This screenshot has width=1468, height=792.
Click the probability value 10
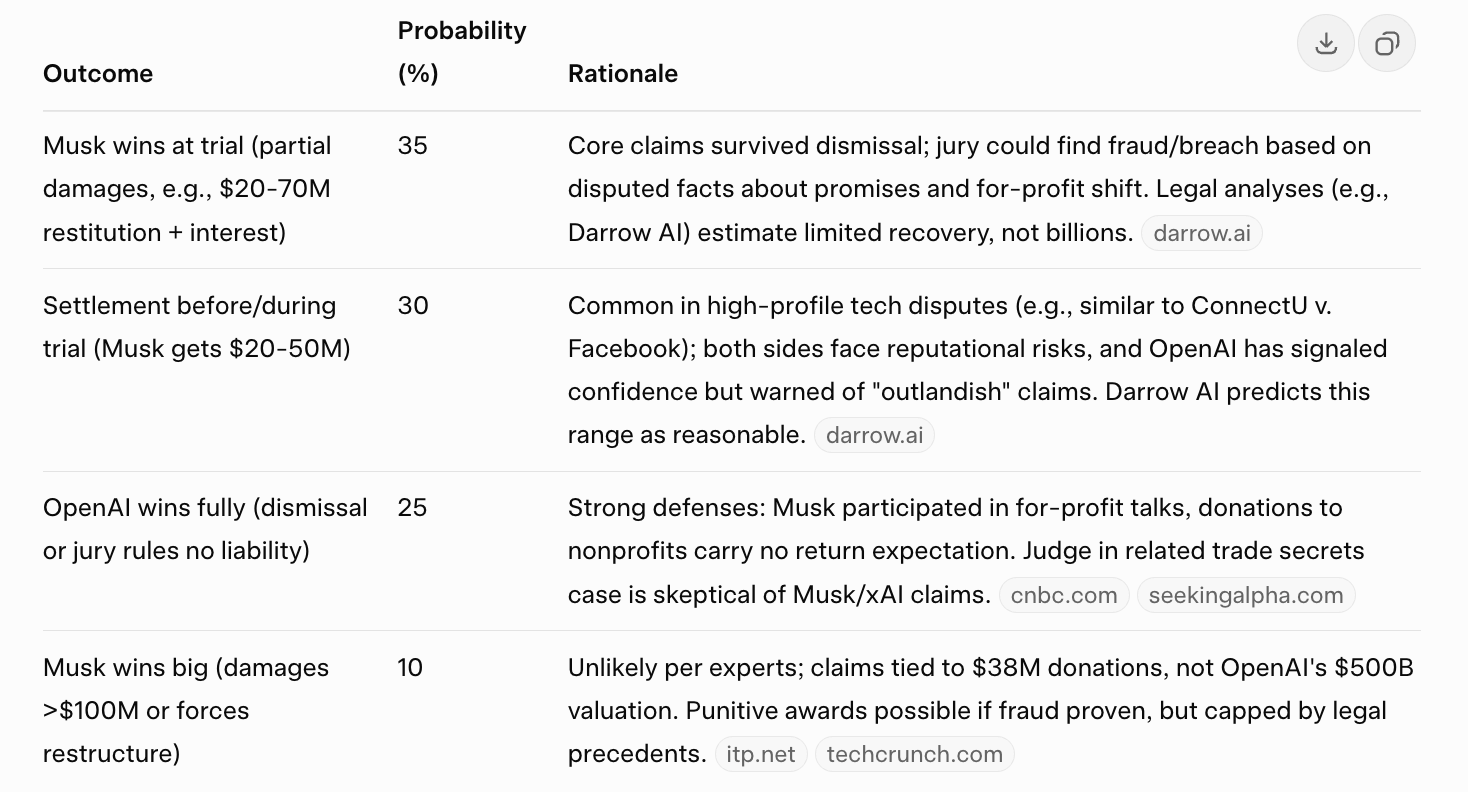coord(410,668)
